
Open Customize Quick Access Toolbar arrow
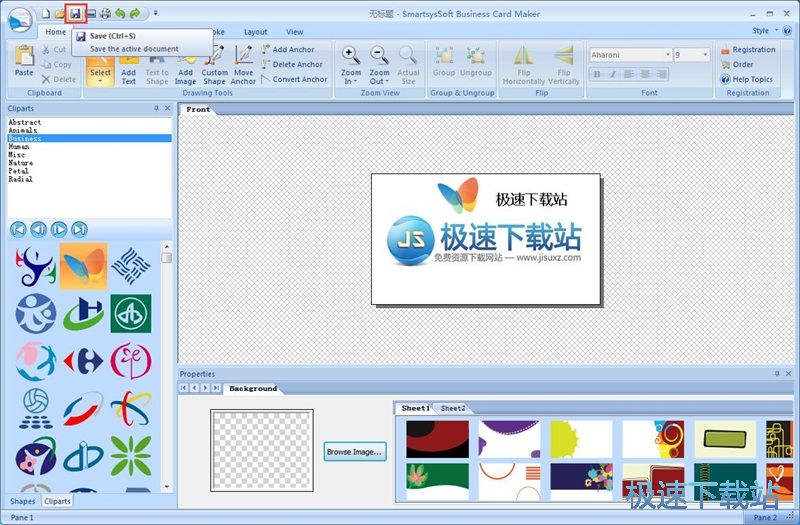click(x=156, y=13)
